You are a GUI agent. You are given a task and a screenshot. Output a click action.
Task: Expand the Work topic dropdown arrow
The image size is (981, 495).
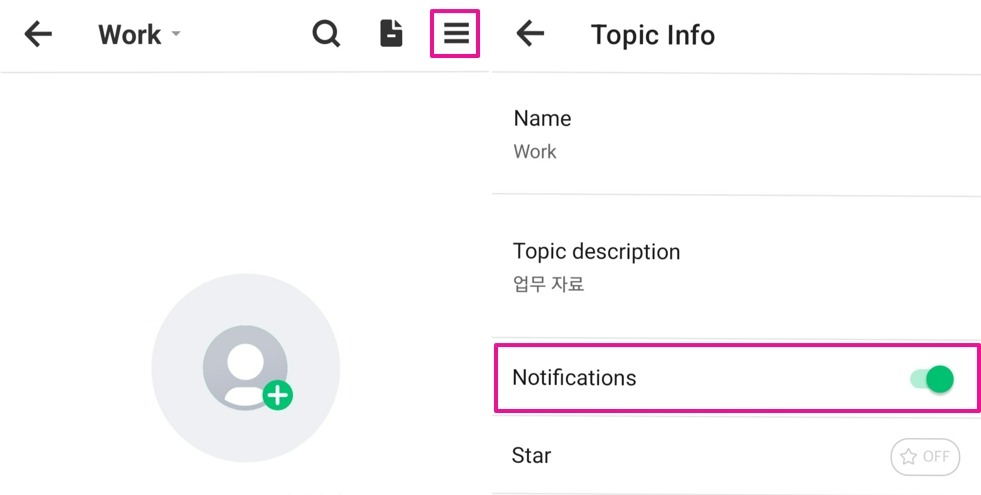point(176,34)
